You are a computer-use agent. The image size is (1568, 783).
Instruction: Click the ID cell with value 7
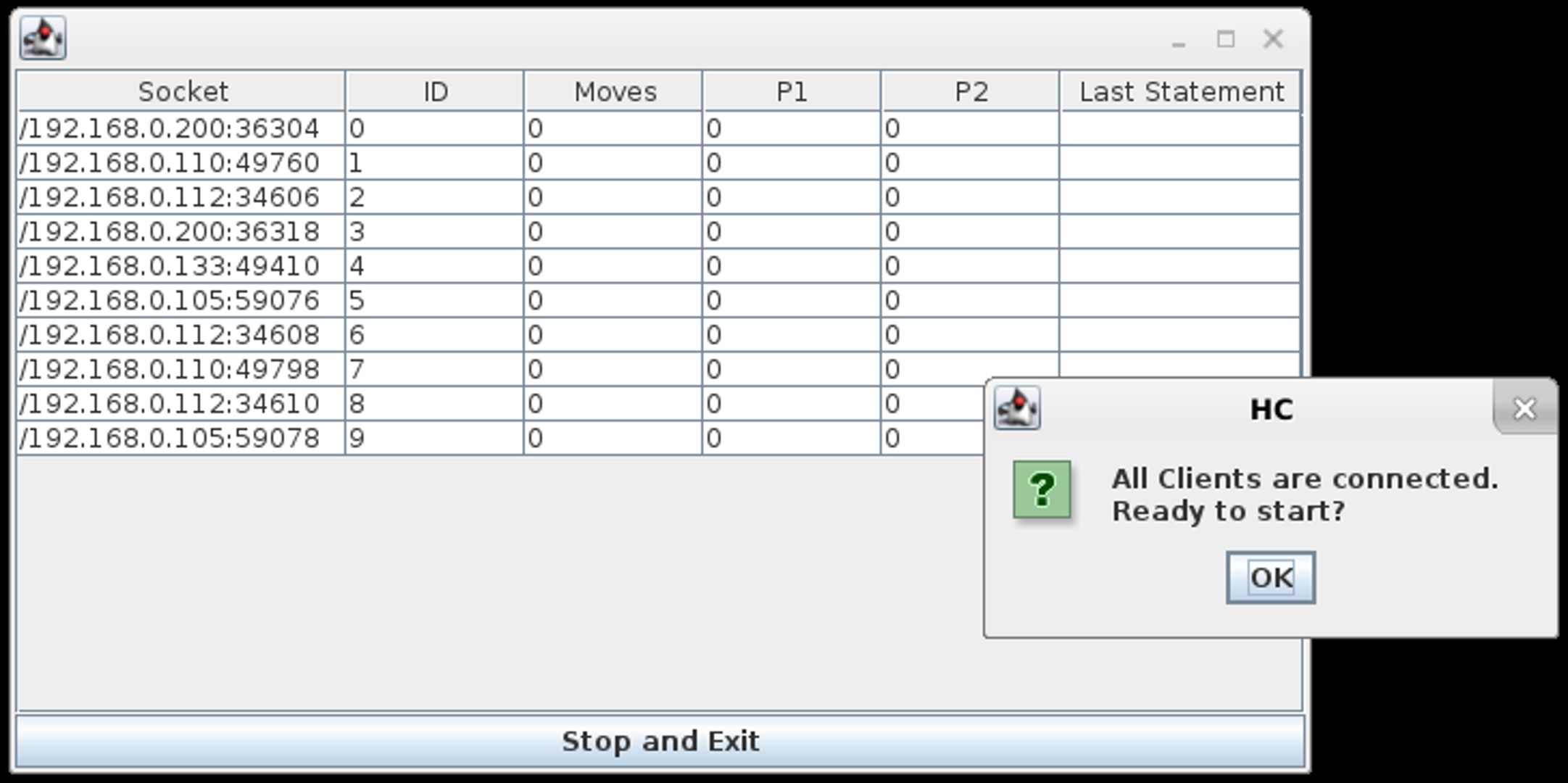point(434,370)
